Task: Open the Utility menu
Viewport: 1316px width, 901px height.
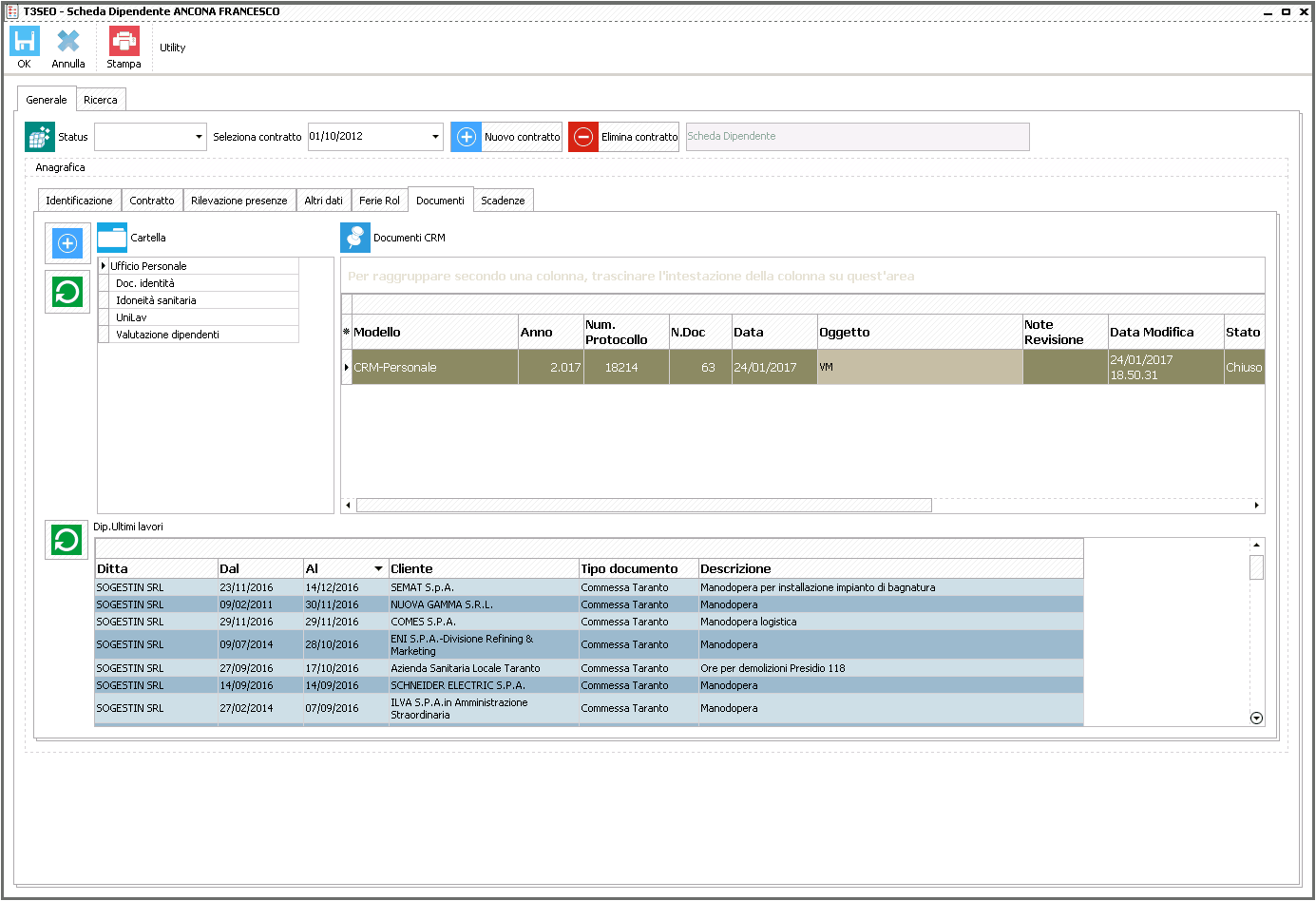Action: pyautogui.click(x=172, y=48)
